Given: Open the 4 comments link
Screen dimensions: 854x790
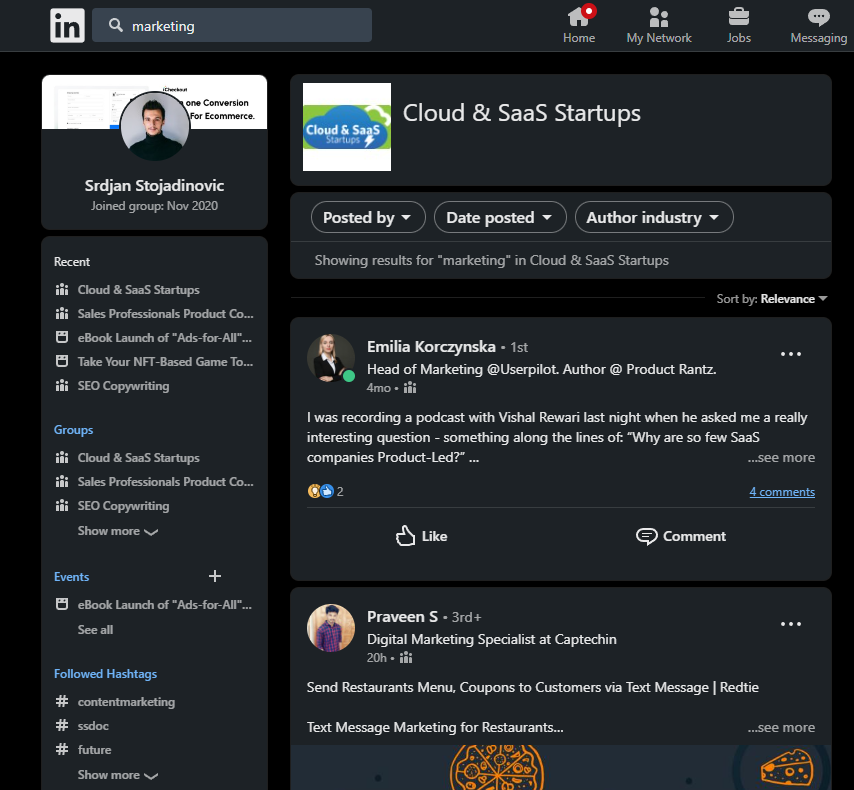Looking at the screenshot, I should point(782,492).
